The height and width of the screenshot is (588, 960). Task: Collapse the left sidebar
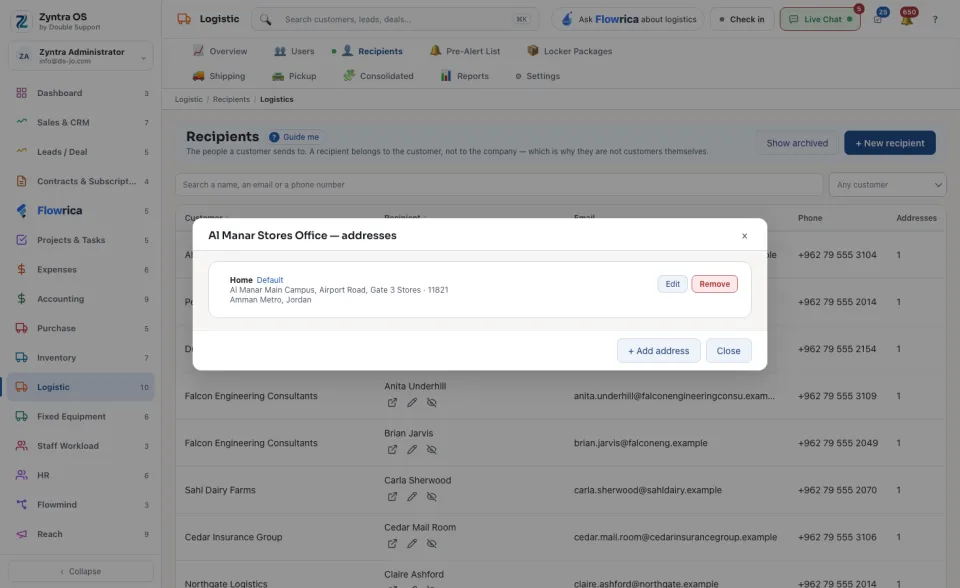[x=81, y=571]
